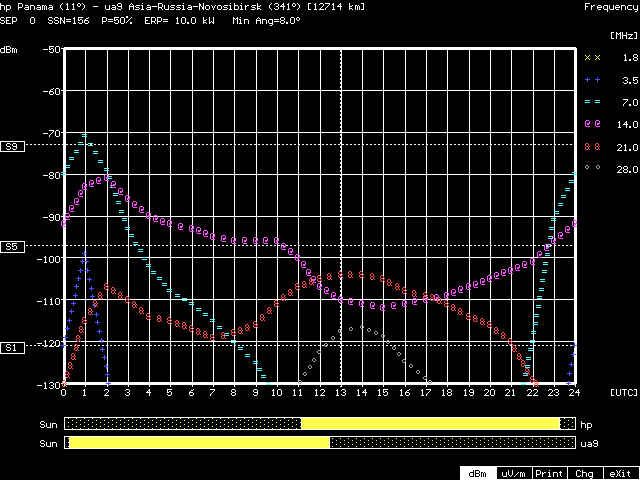
Task: Click the SSN=156 parameter text
Action: click(x=68, y=20)
